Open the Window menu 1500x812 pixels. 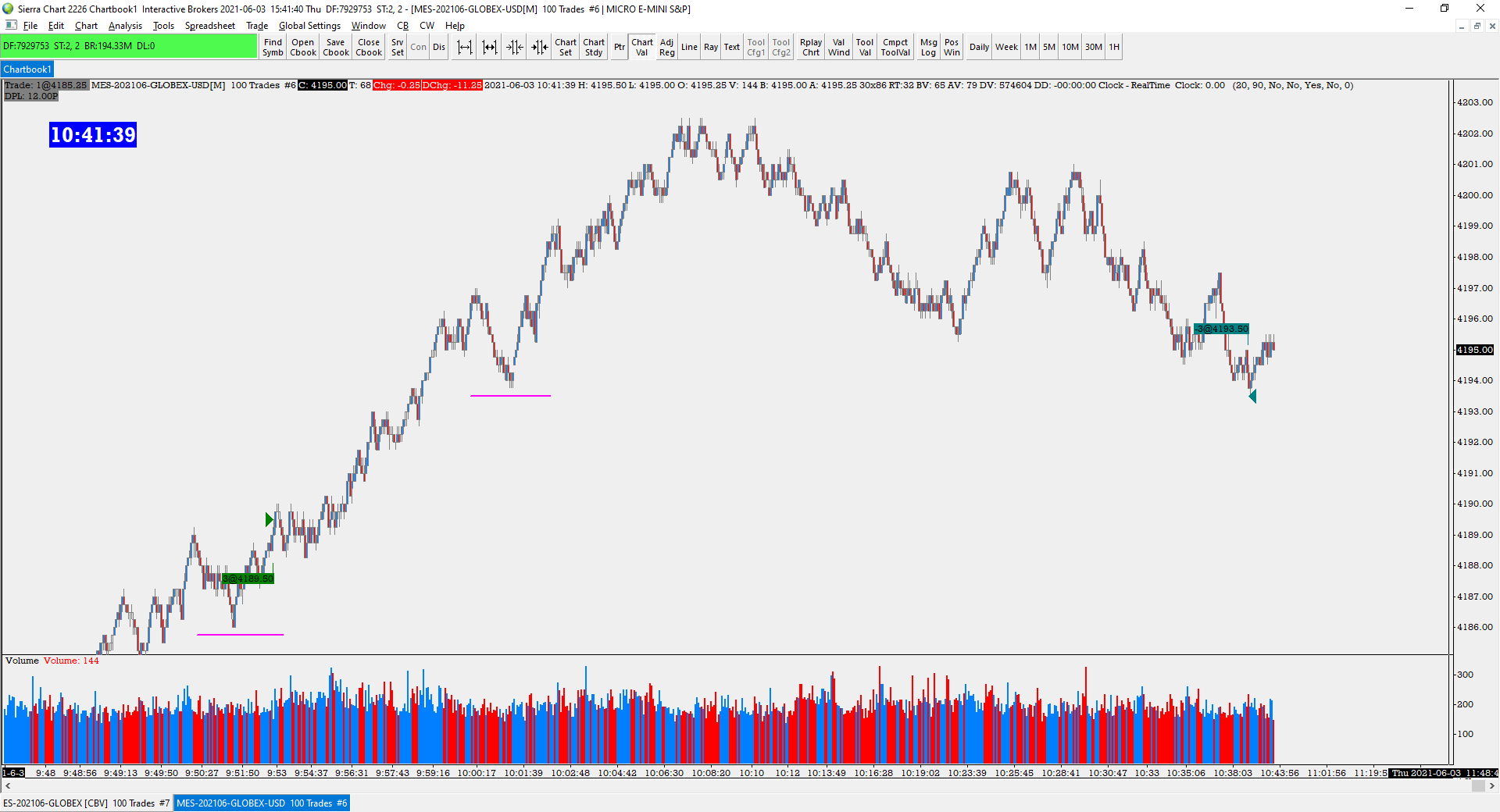click(x=368, y=26)
